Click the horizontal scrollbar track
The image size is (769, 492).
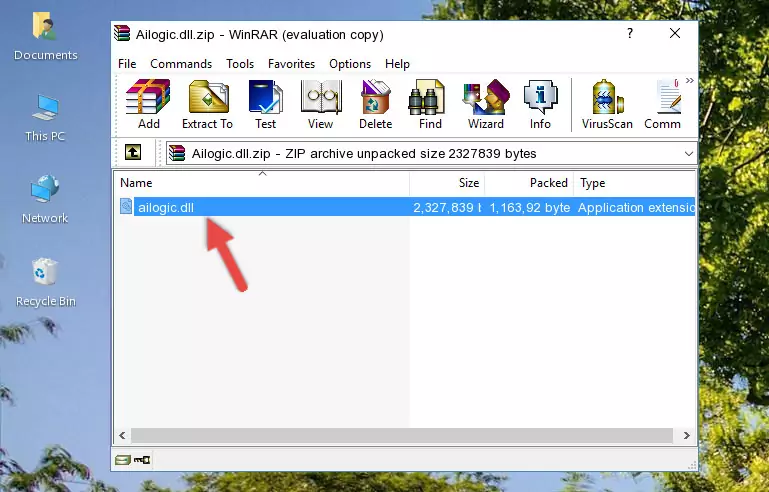pos(402,435)
